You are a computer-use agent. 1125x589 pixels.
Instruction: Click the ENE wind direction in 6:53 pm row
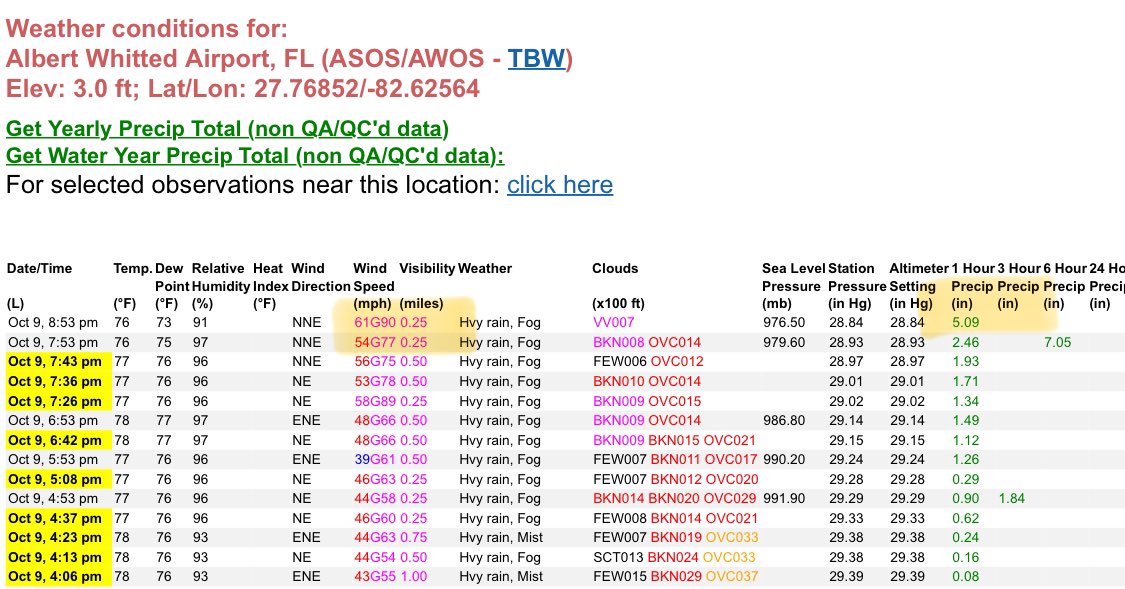click(306, 420)
